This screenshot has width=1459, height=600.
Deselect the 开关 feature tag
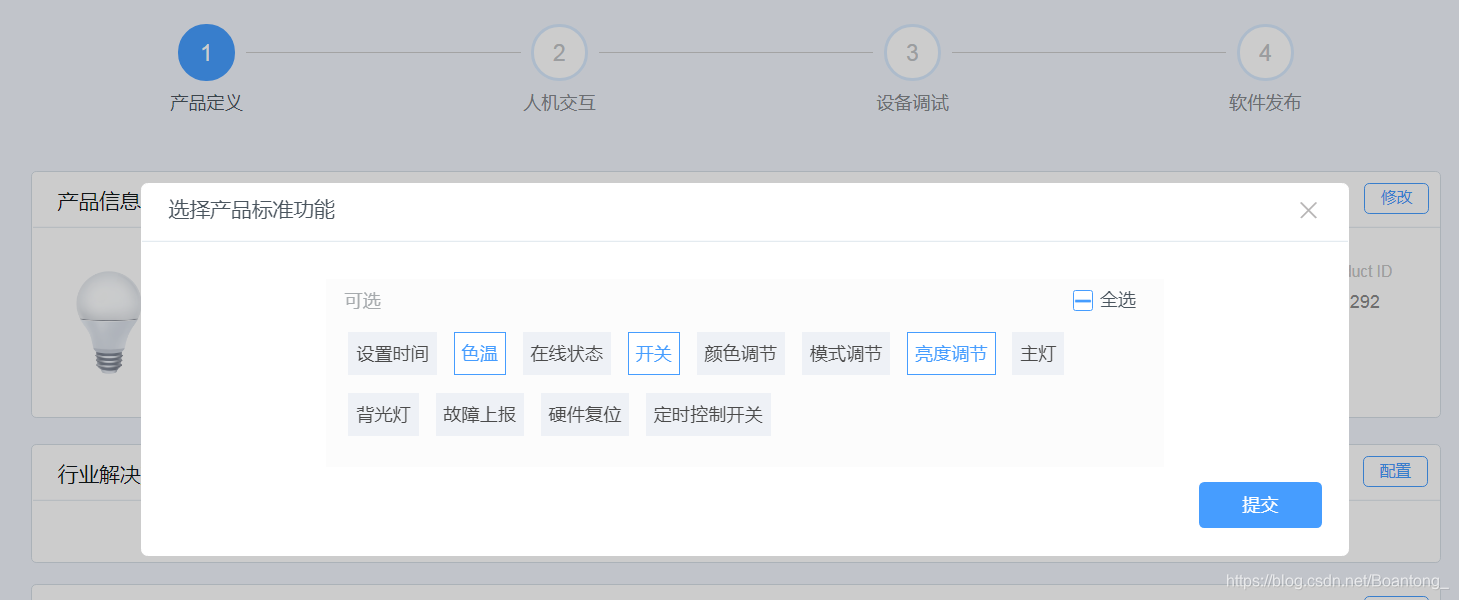pos(653,353)
